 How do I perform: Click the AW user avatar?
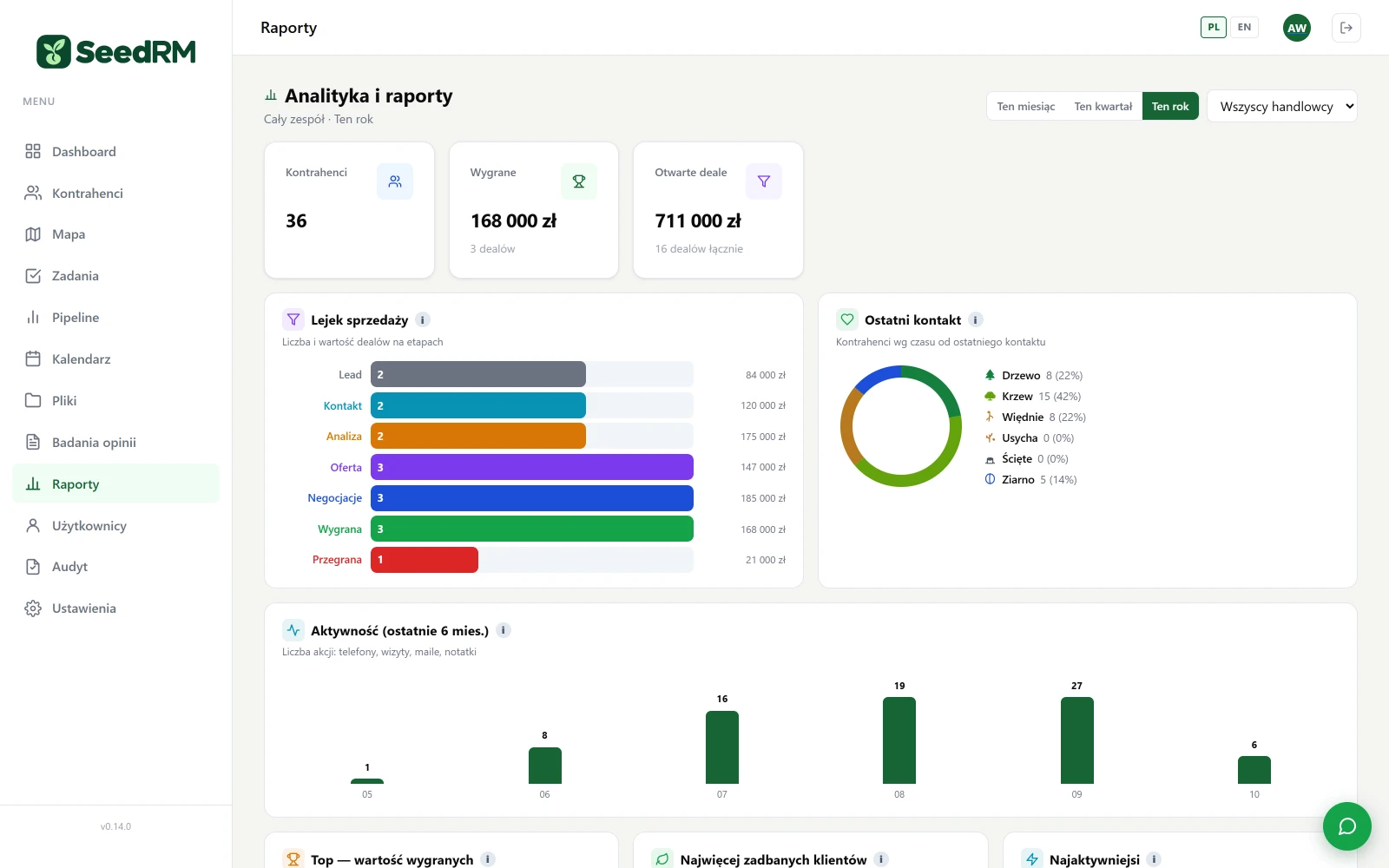1297,28
